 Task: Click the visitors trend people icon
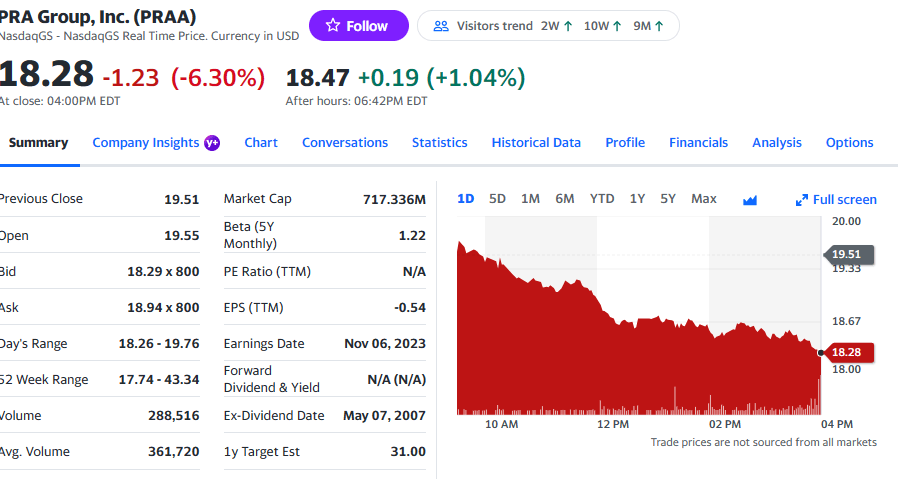441,26
